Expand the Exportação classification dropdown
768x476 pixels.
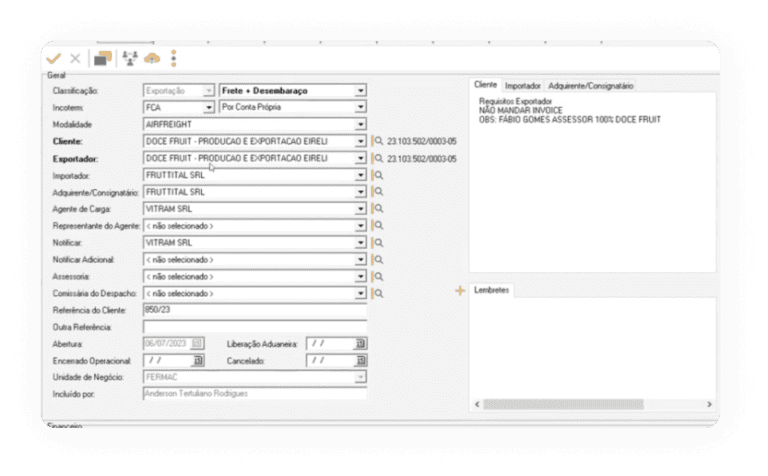(x=209, y=91)
